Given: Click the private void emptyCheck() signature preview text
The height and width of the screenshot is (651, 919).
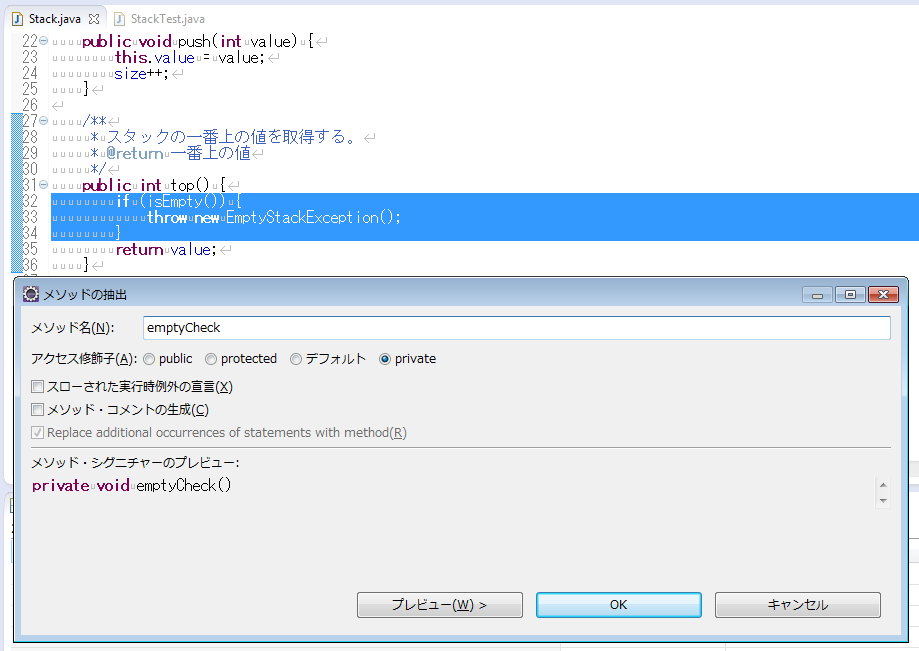Looking at the screenshot, I should [x=132, y=486].
